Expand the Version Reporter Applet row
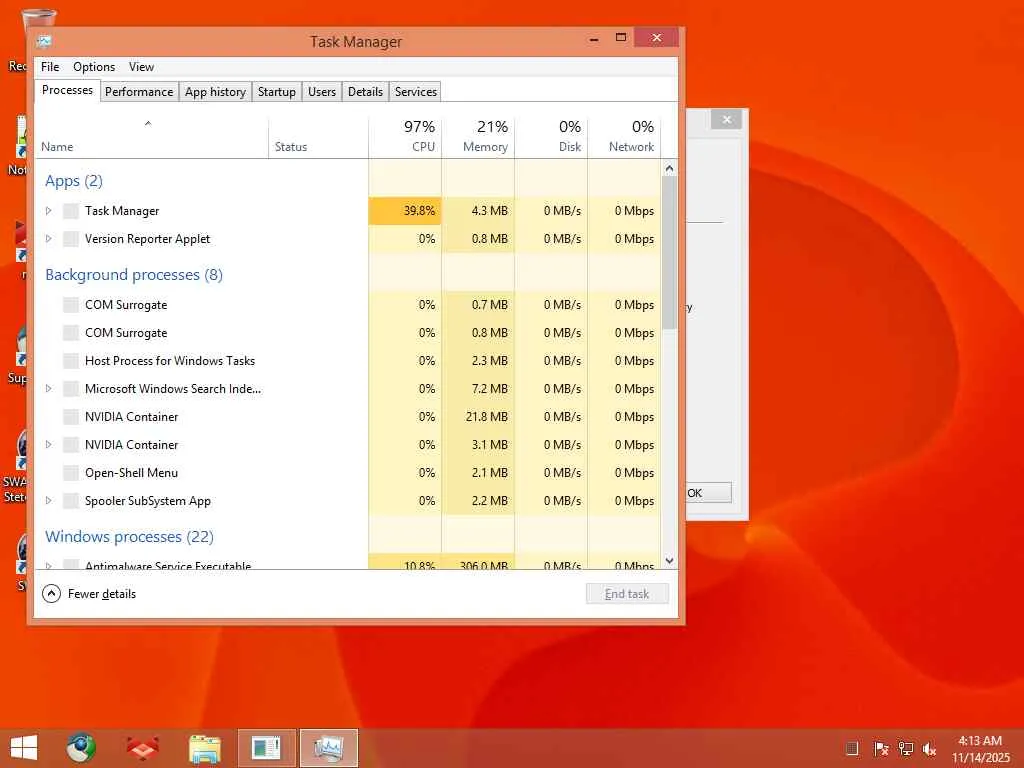Image resolution: width=1024 pixels, height=768 pixels. 48,239
